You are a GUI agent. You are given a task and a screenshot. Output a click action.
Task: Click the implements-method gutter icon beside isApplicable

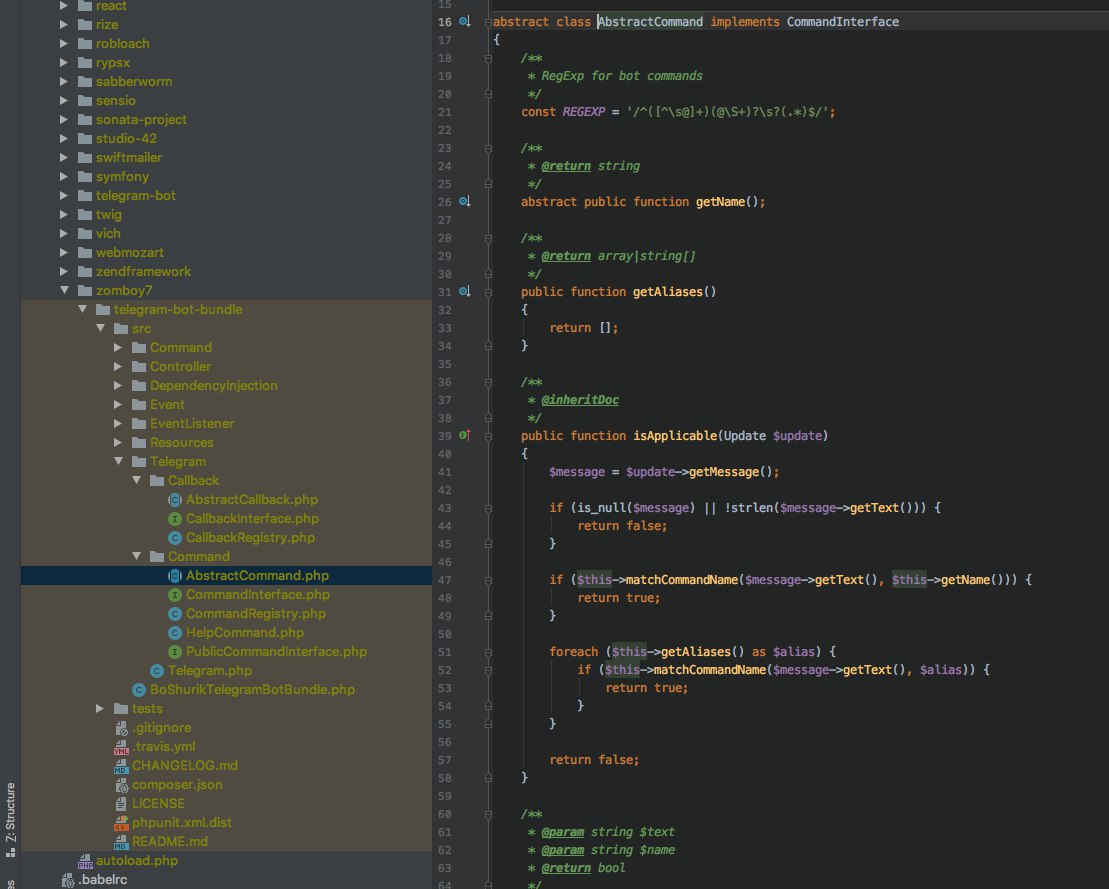tap(465, 435)
